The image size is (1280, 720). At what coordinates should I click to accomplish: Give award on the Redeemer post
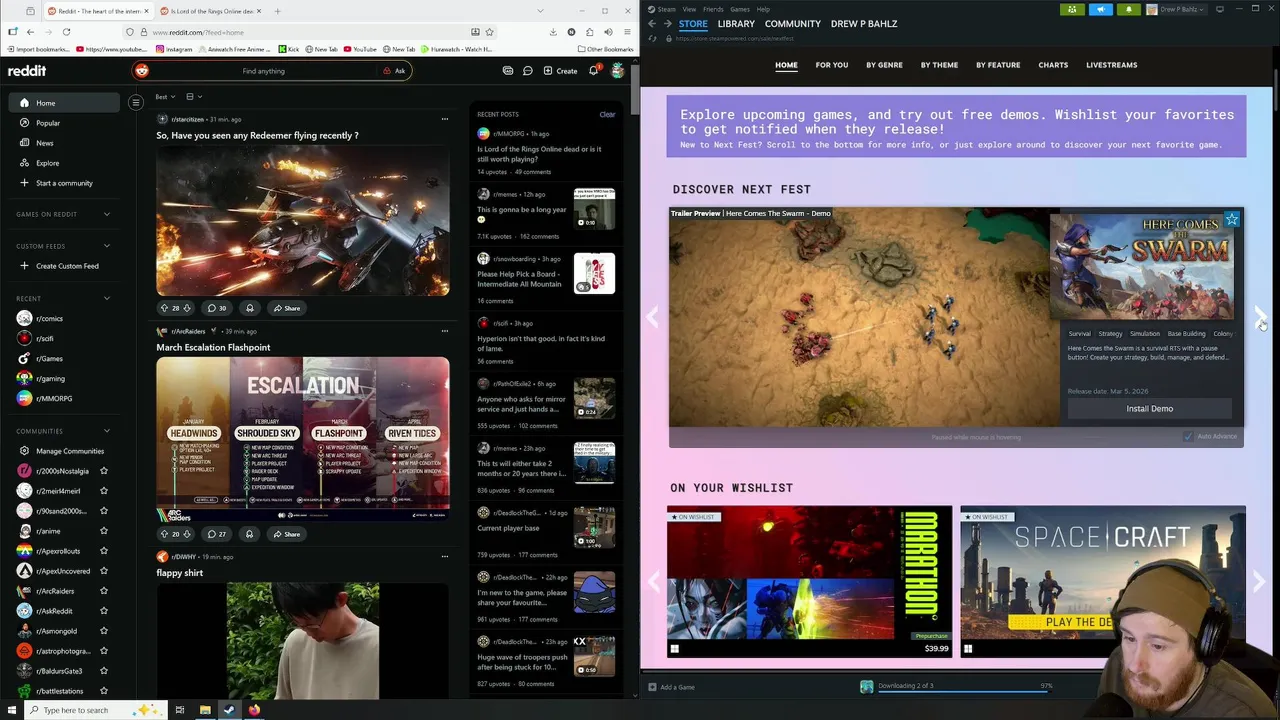[250, 308]
